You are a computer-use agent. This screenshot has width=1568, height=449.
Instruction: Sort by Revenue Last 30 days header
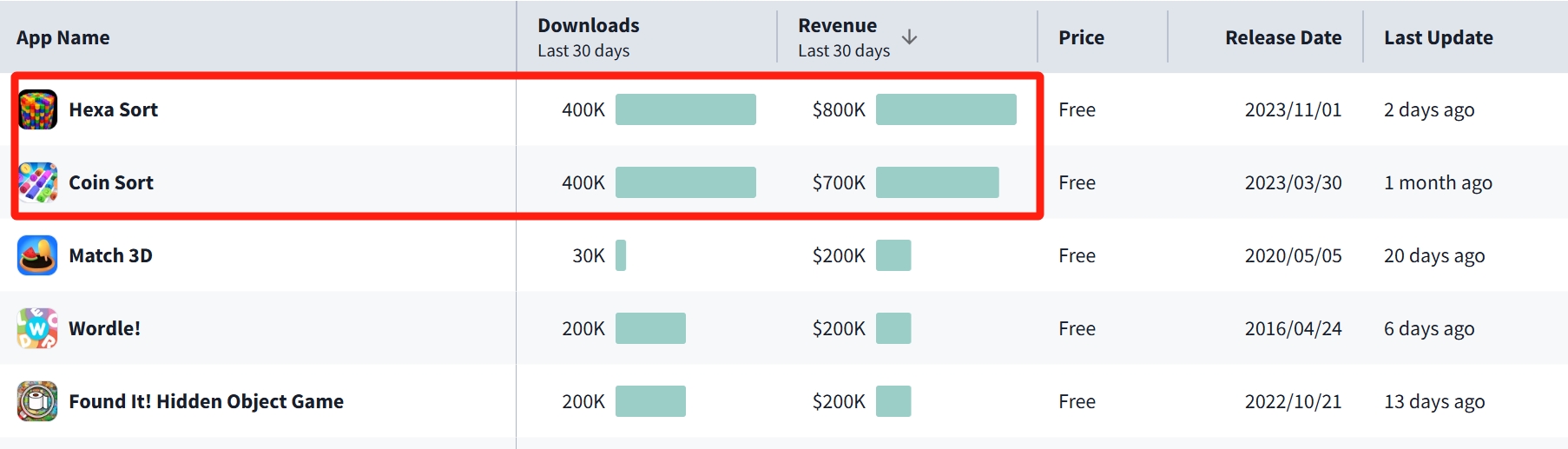click(x=844, y=37)
